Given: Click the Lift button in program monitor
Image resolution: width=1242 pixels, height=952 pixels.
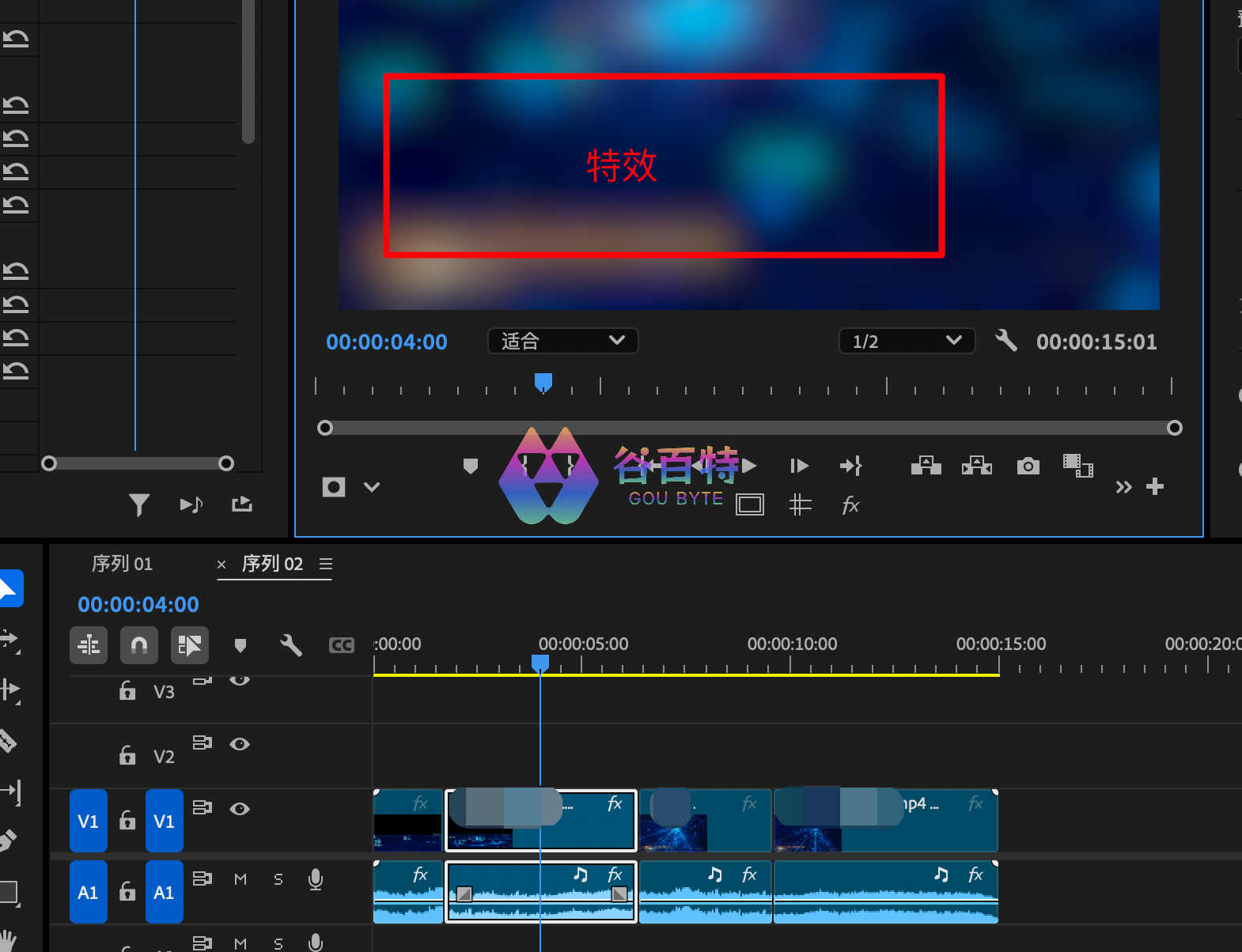Looking at the screenshot, I should (926, 466).
